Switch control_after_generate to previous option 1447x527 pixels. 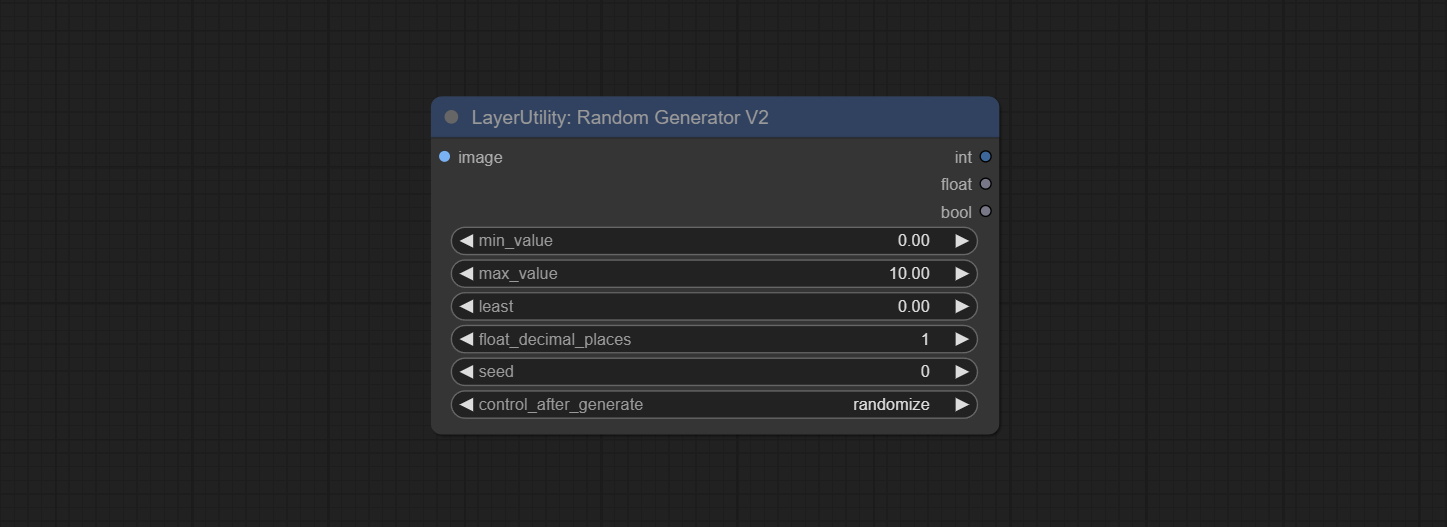click(x=466, y=405)
